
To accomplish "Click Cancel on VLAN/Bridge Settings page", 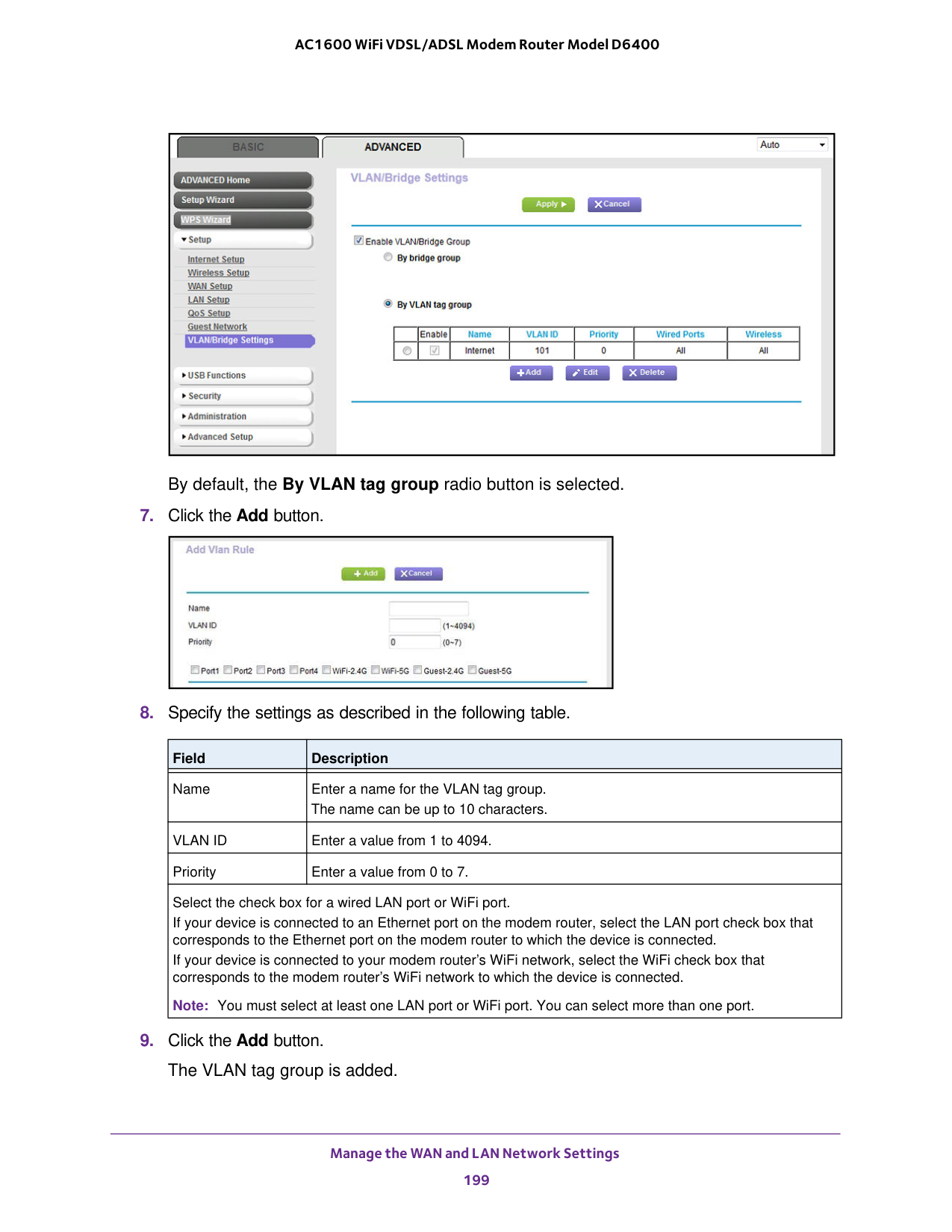I will coord(614,205).
